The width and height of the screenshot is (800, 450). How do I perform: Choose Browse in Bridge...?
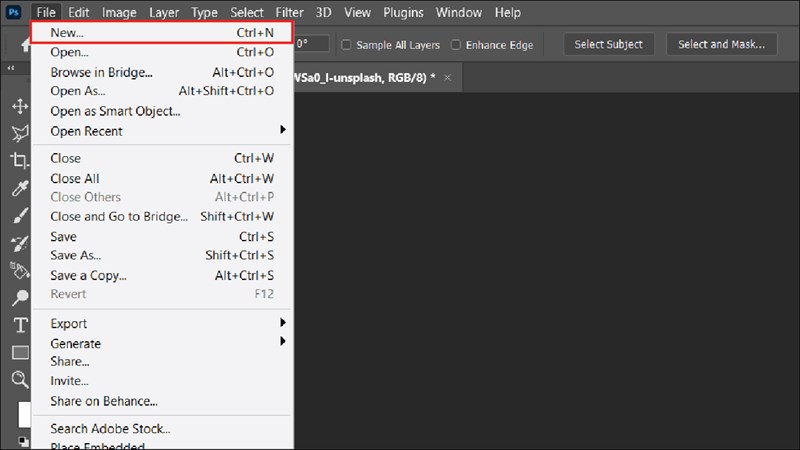click(x=162, y=72)
